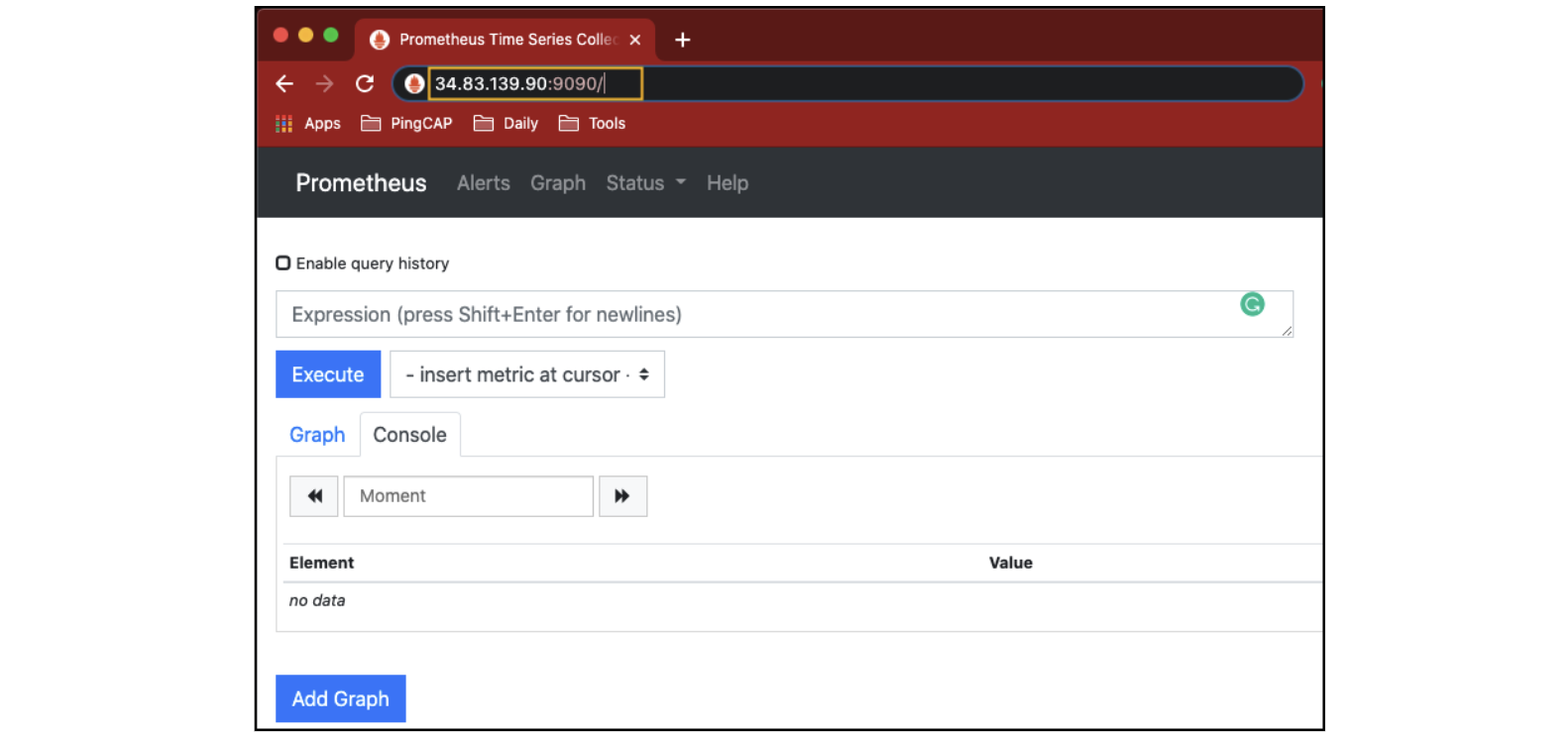Open the Alerts page

click(x=484, y=183)
